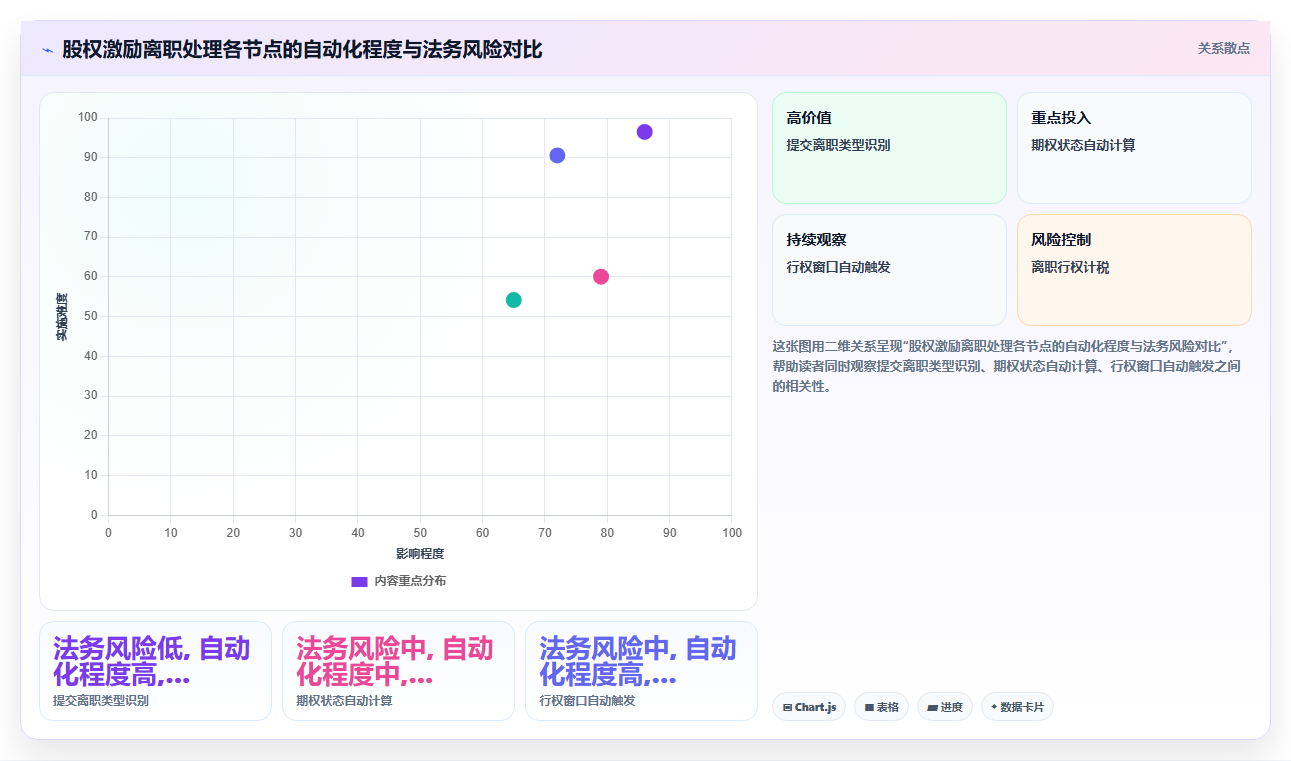Click 行权窗口自动触发 caption under blue card
The image size is (1291, 761).
[587, 701]
